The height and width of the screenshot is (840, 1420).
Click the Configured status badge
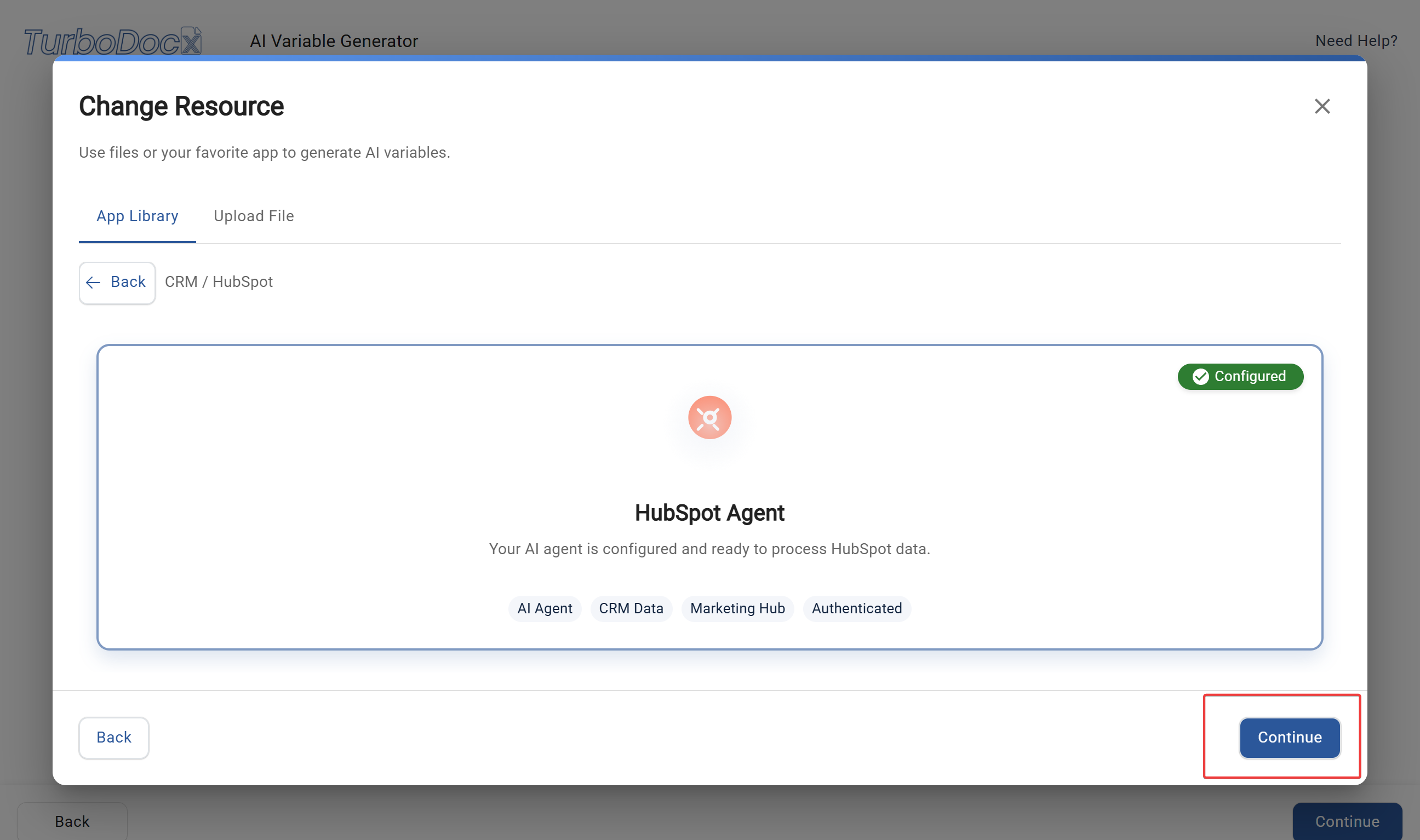(x=1240, y=376)
